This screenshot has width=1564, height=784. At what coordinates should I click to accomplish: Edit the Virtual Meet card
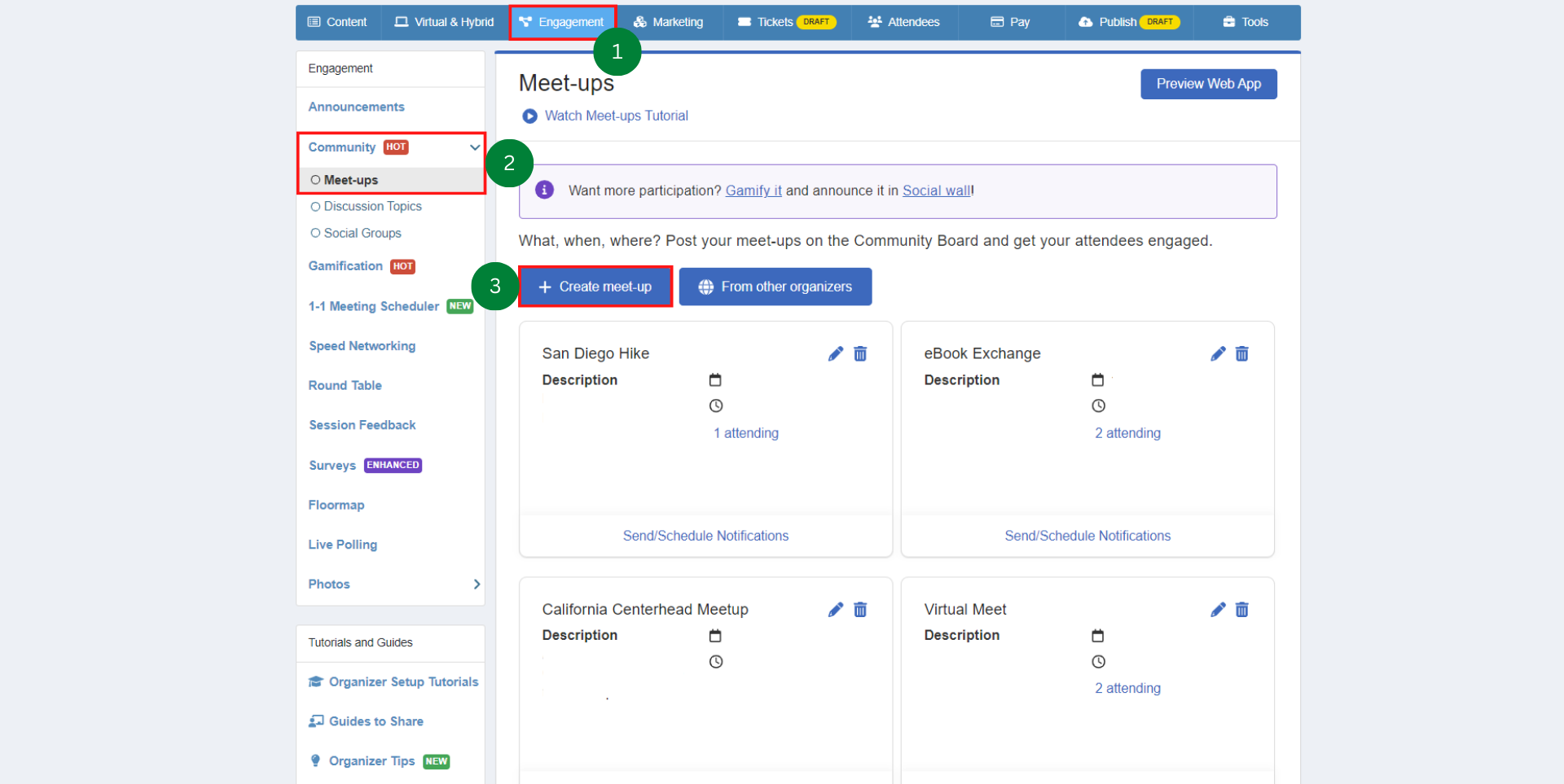[x=1218, y=610]
